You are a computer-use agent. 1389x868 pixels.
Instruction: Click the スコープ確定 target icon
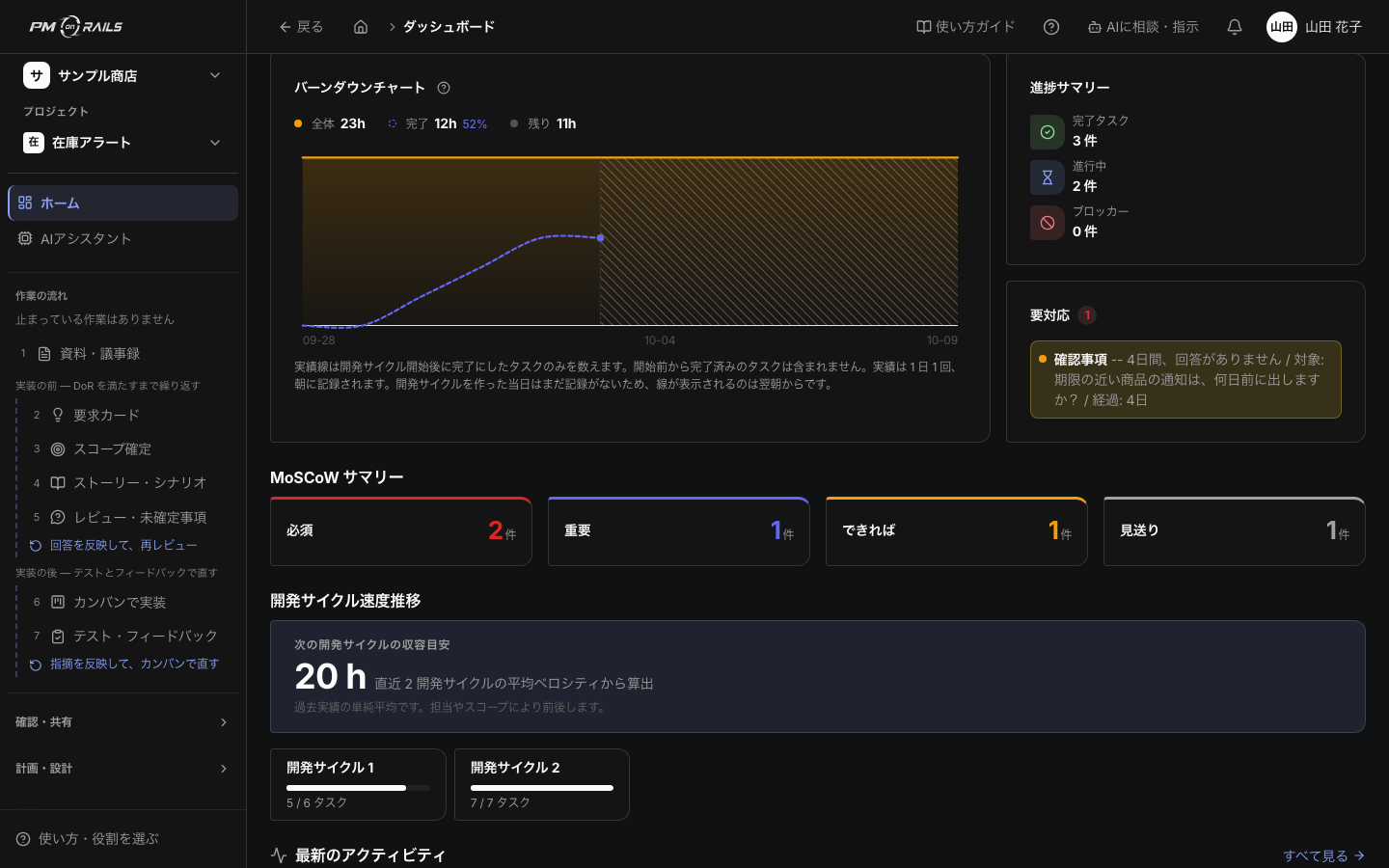click(x=58, y=448)
